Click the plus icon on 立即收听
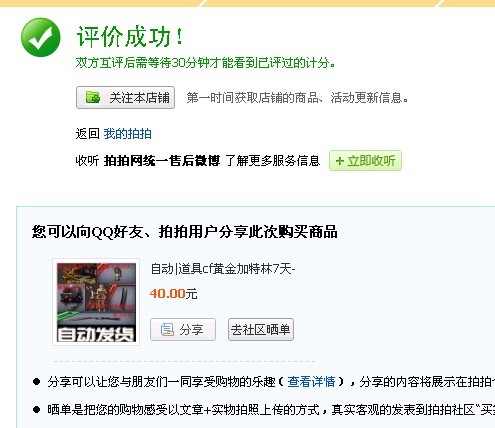This screenshot has height=428, width=495. pyautogui.click(x=339, y=161)
